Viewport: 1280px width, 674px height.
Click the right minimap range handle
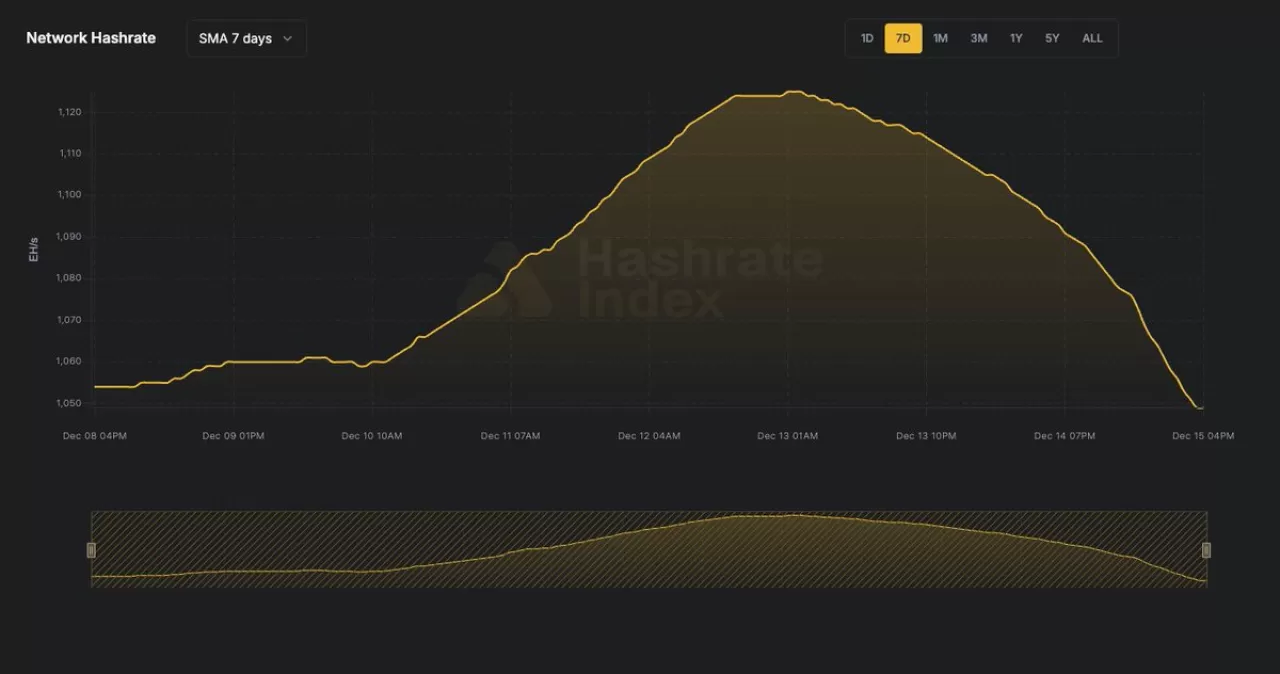[x=1206, y=549]
